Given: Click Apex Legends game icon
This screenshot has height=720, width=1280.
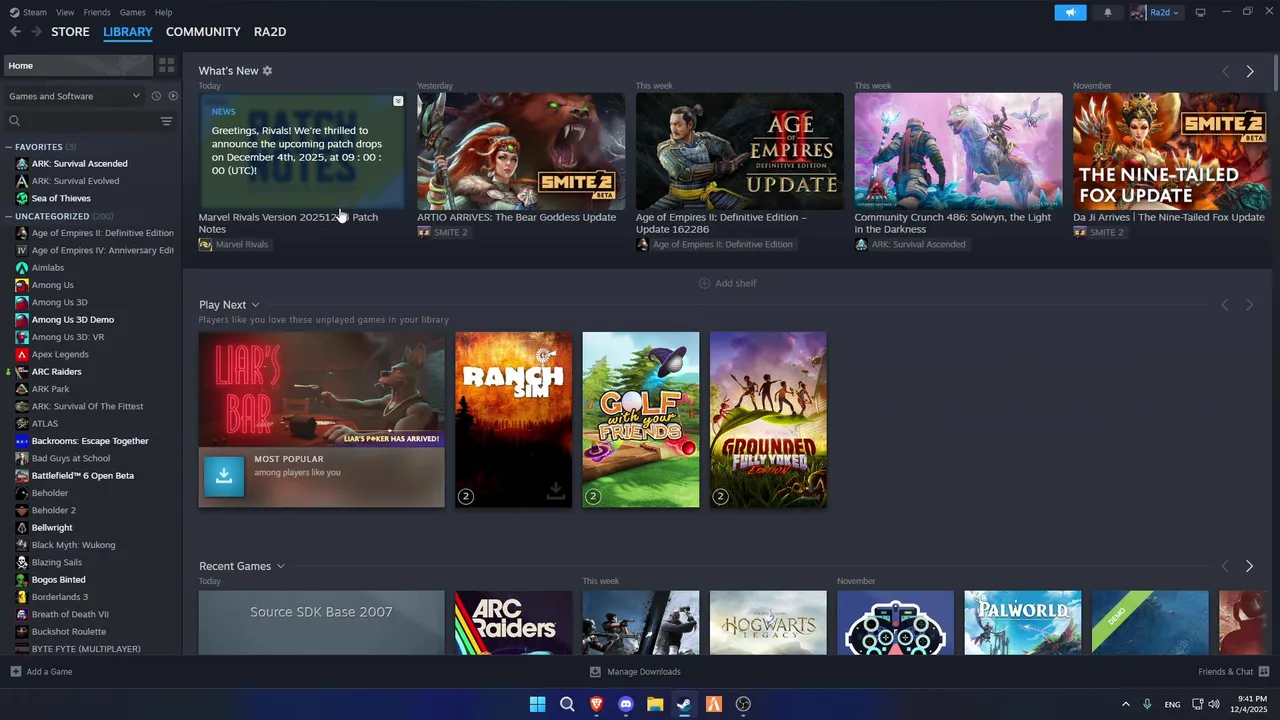Looking at the screenshot, I should coord(22,354).
